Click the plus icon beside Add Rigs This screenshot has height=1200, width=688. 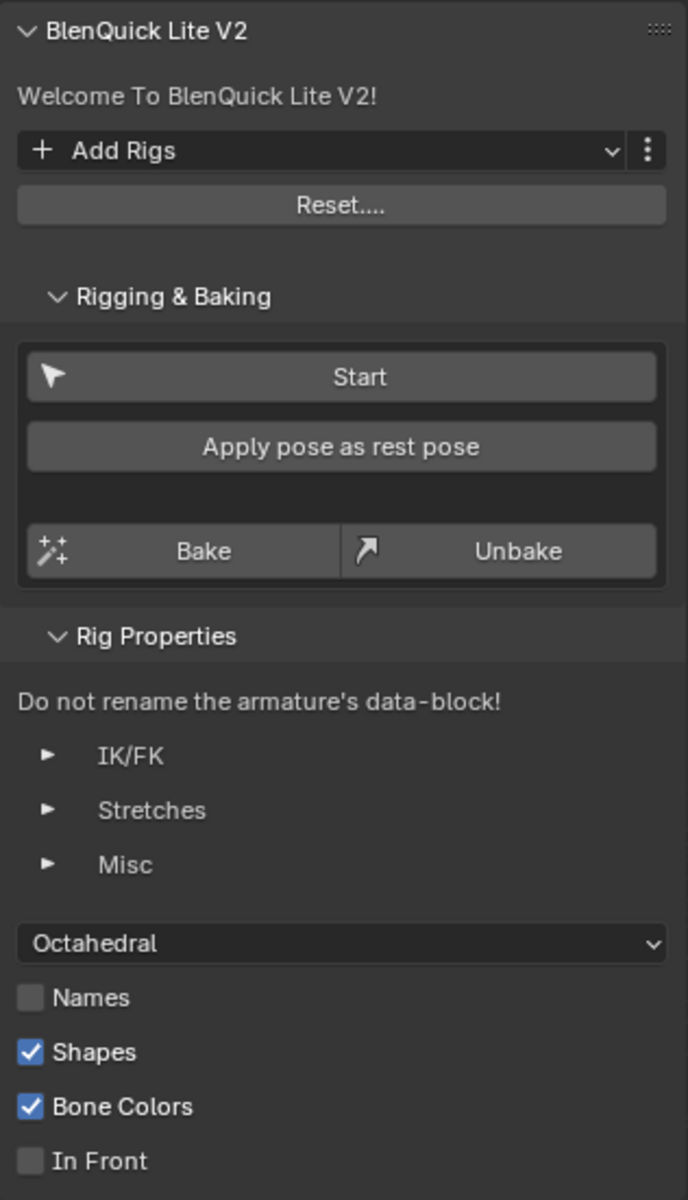[42, 151]
